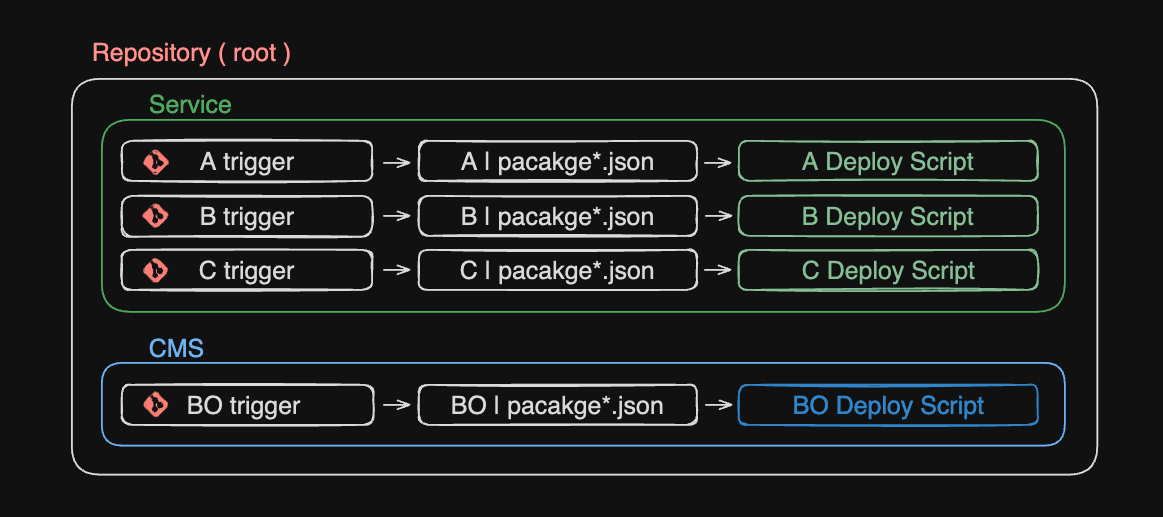Click the B trigger text label
Viewport: 1163px width, 517px height.
246,216
